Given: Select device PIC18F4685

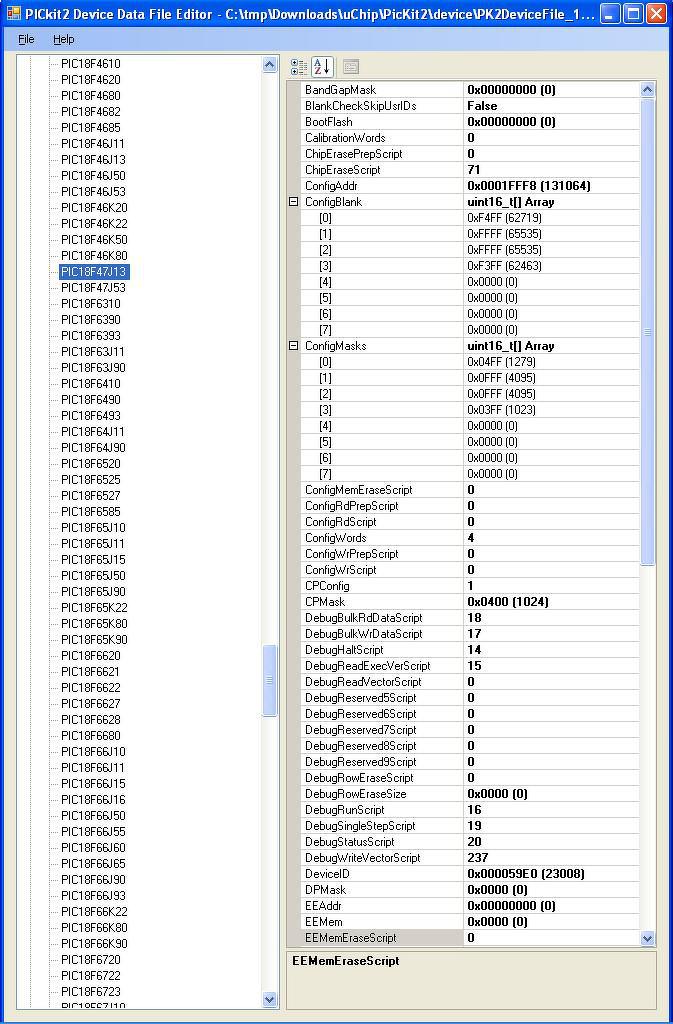Looking at the screenshot, I should [x=91, y=128].
